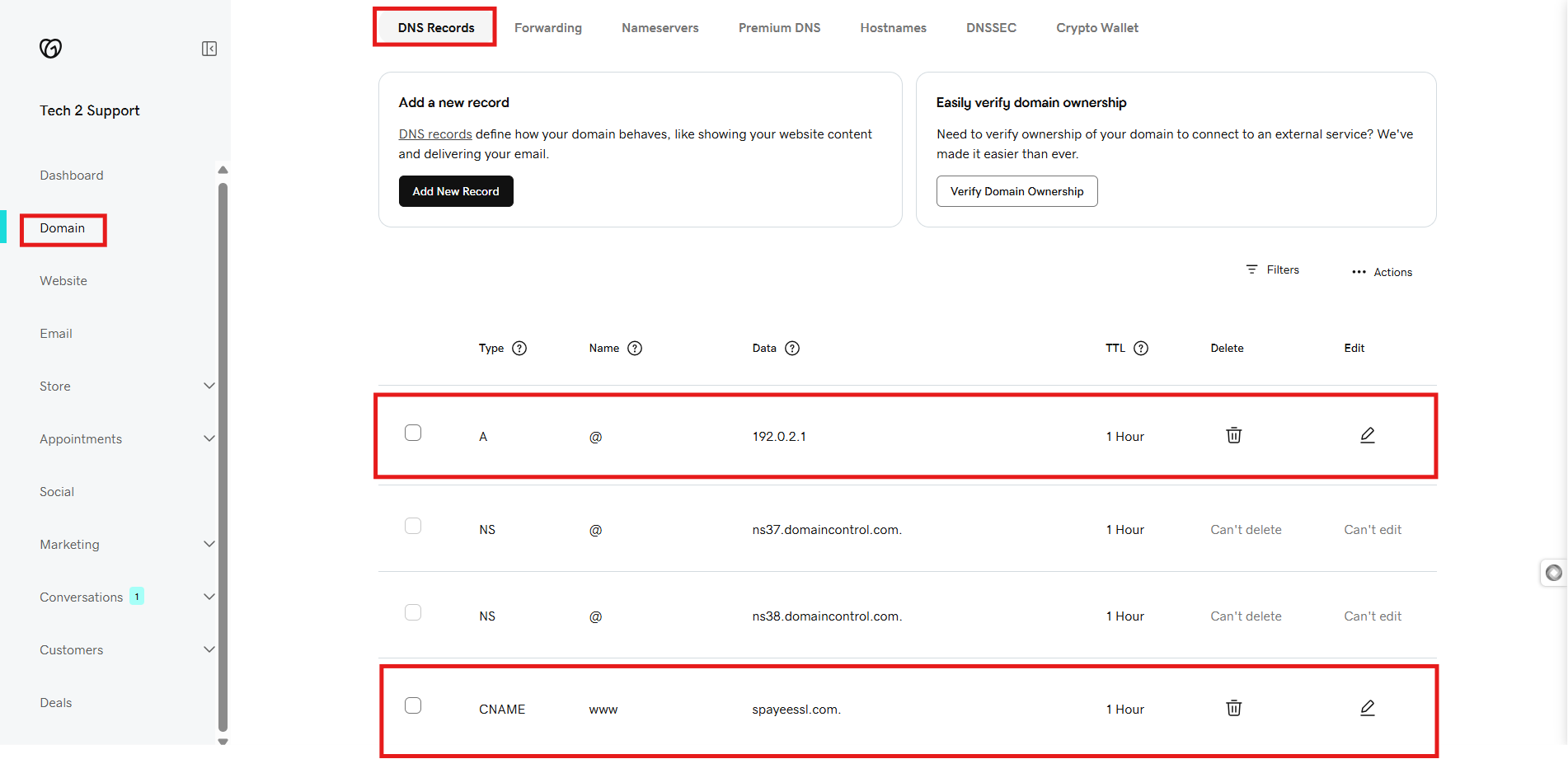Screen dimensions: 1568x759
Task: Delete the A record using trash icon
Action: click(x=1233, y=435)
